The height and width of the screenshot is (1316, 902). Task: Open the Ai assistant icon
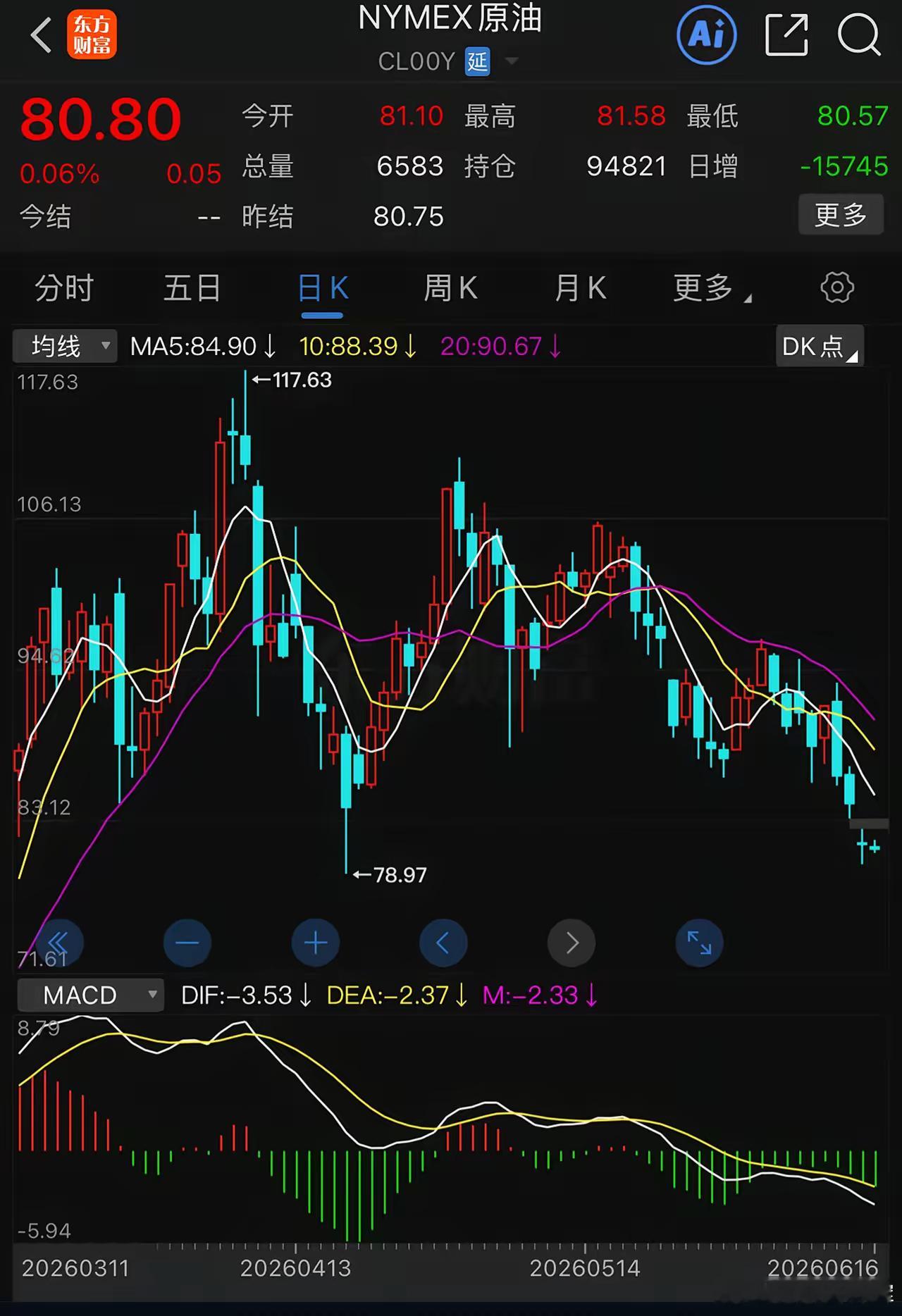(x=707, y=34)
